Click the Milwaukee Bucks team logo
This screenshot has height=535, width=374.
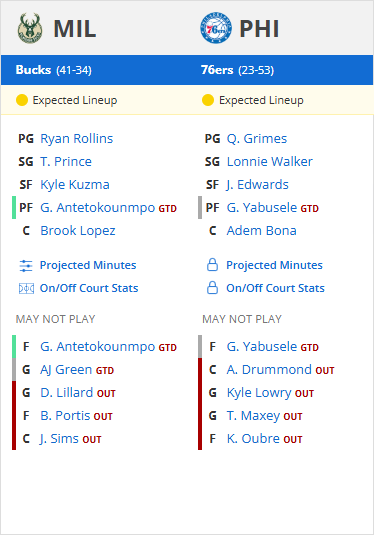pos(30,28)
